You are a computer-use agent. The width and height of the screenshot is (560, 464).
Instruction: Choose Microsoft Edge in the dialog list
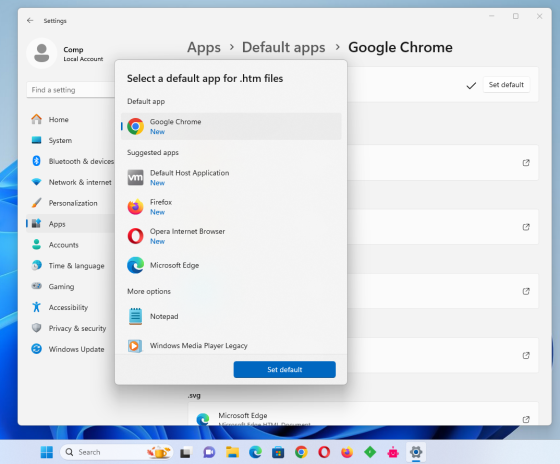point(231,265)
